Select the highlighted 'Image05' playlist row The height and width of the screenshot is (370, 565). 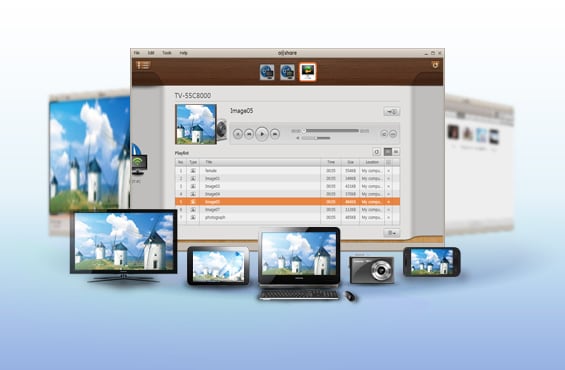[x=288, y=202]
